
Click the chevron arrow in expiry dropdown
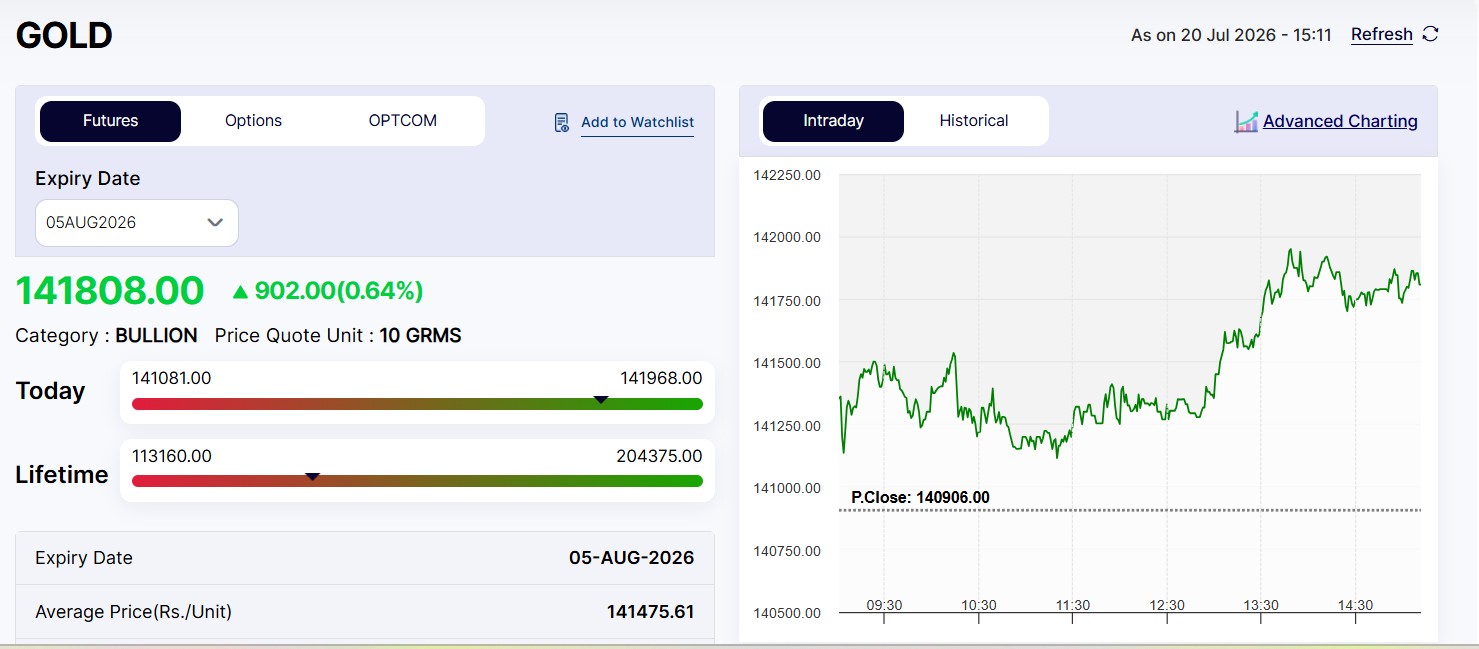tap(215, 223)
